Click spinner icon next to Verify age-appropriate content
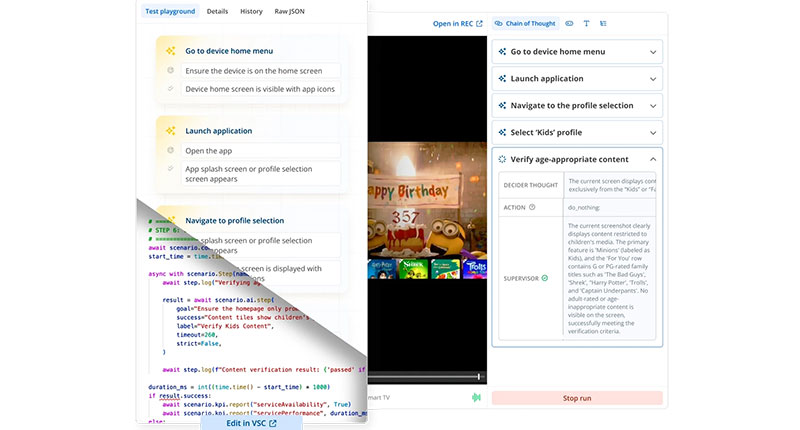Screen dimensions: 800x430 point(502,160)
